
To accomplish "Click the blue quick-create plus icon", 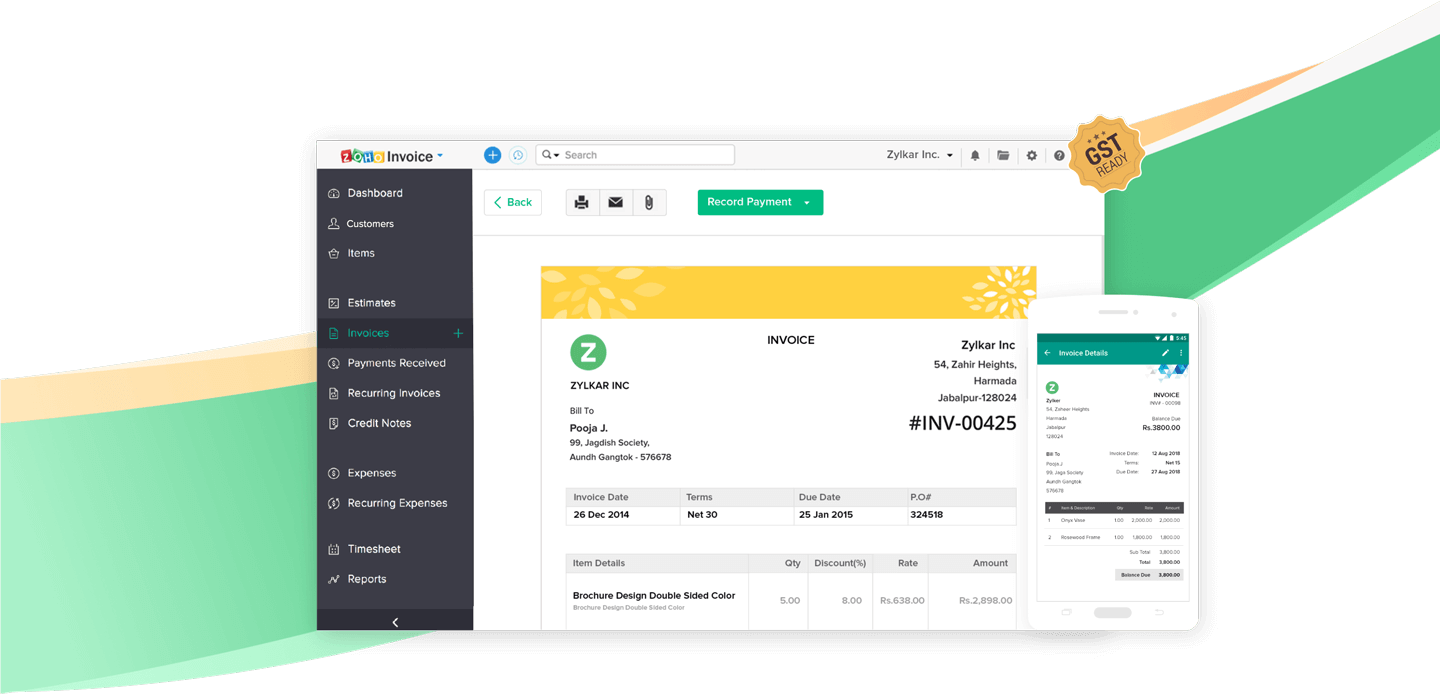I will [x=492, y=155].
